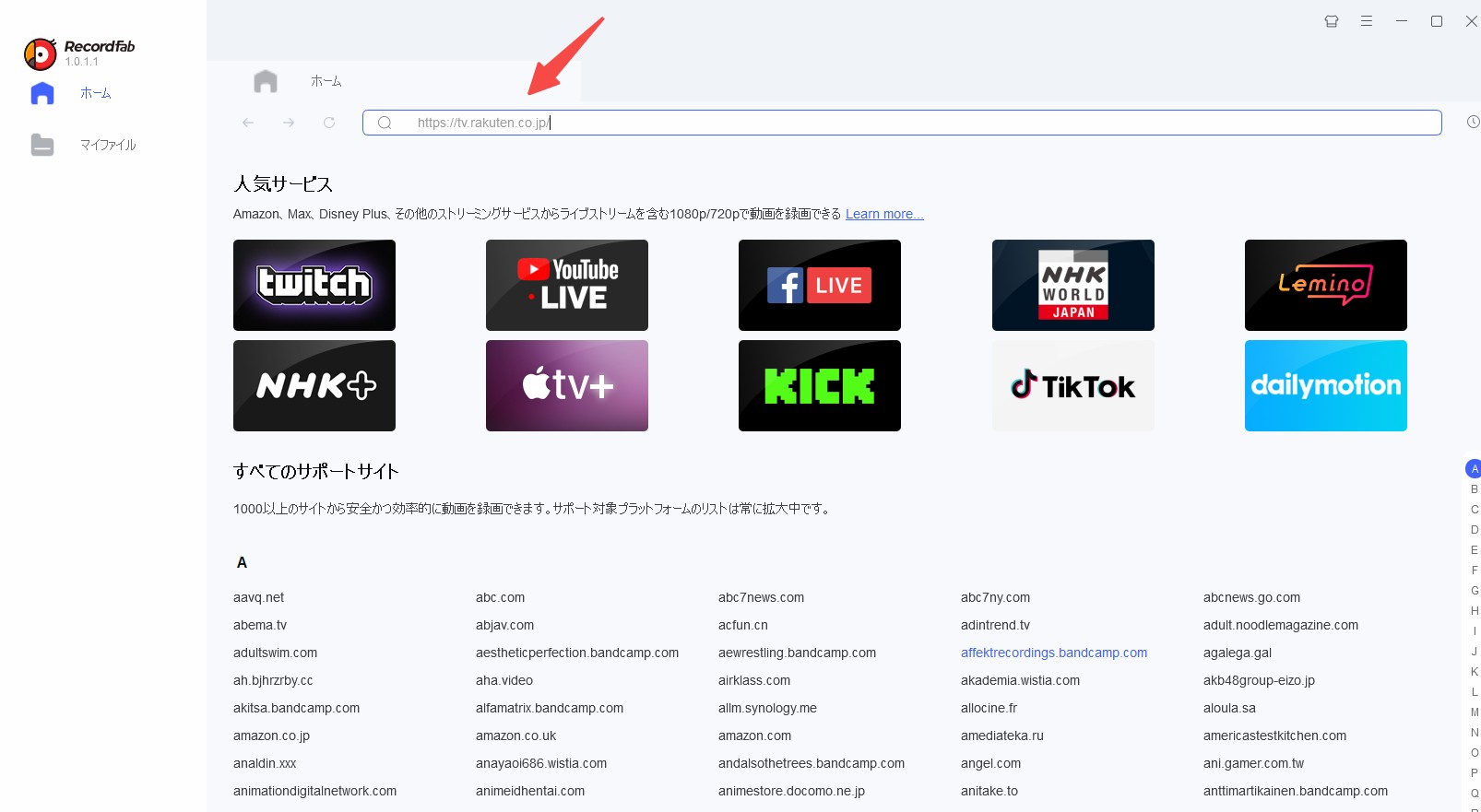This screenshot has height=812, width=1481.
Task: Open the YouTube LIVE tile
Action: pyautogui.click(x=567, y=285)
